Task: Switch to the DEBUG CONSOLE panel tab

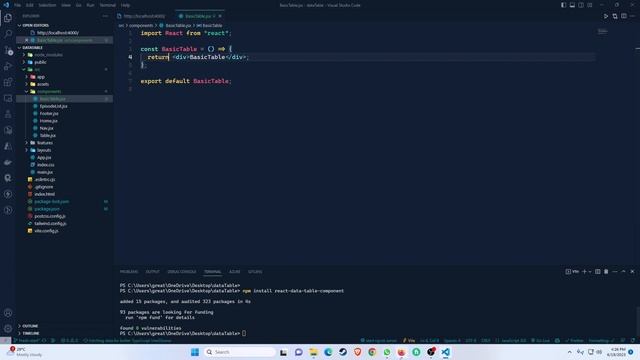Action: pyautogui.click(x=182, y=271)
